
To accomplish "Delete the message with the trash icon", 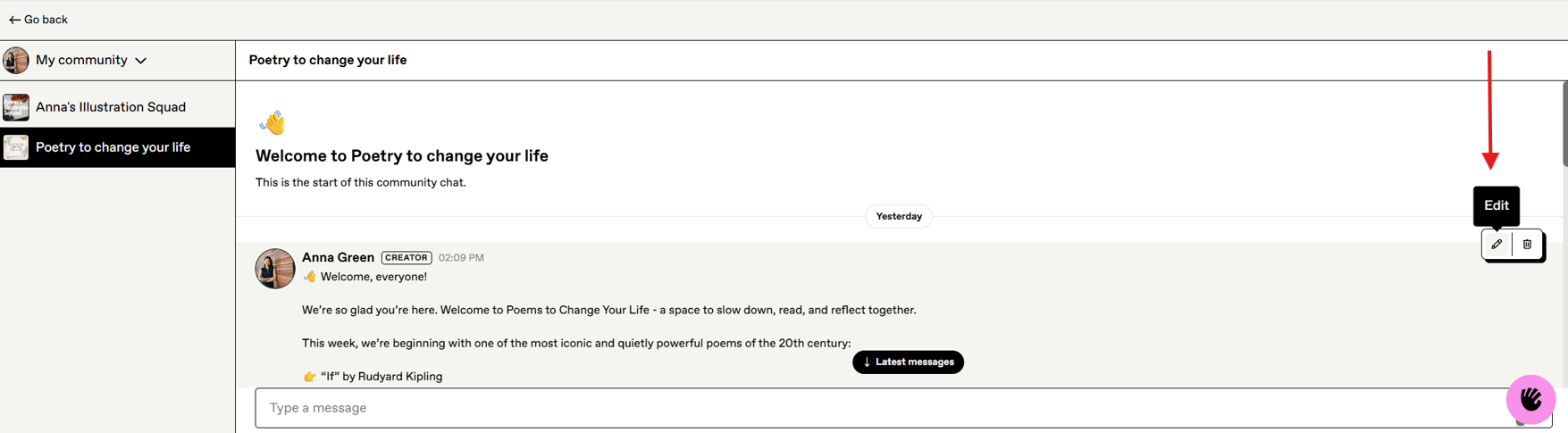I will pos(1527,244).
